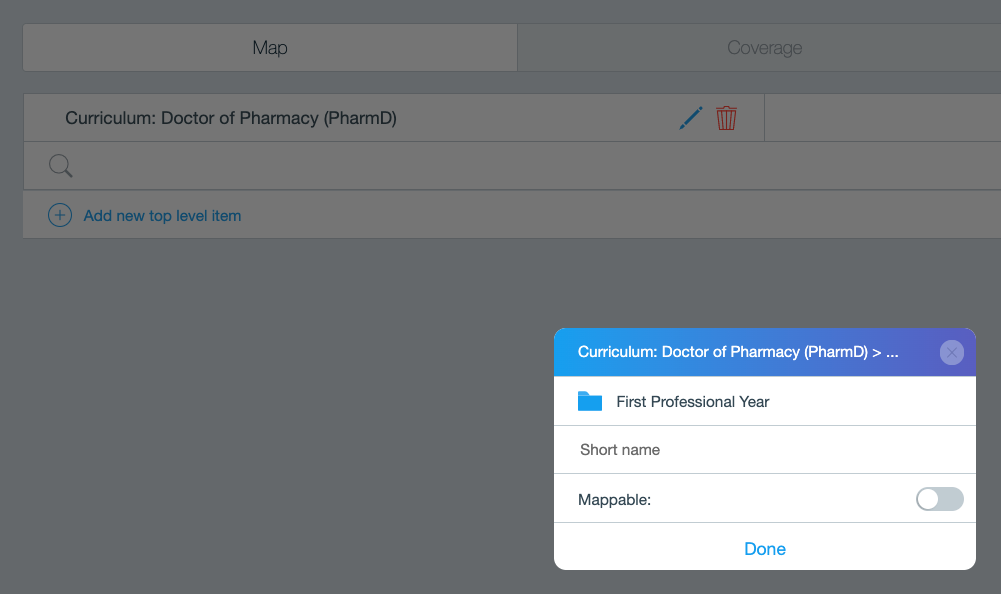
Task: Click the dialog breadcrumb header title
Action: [738, 352]
